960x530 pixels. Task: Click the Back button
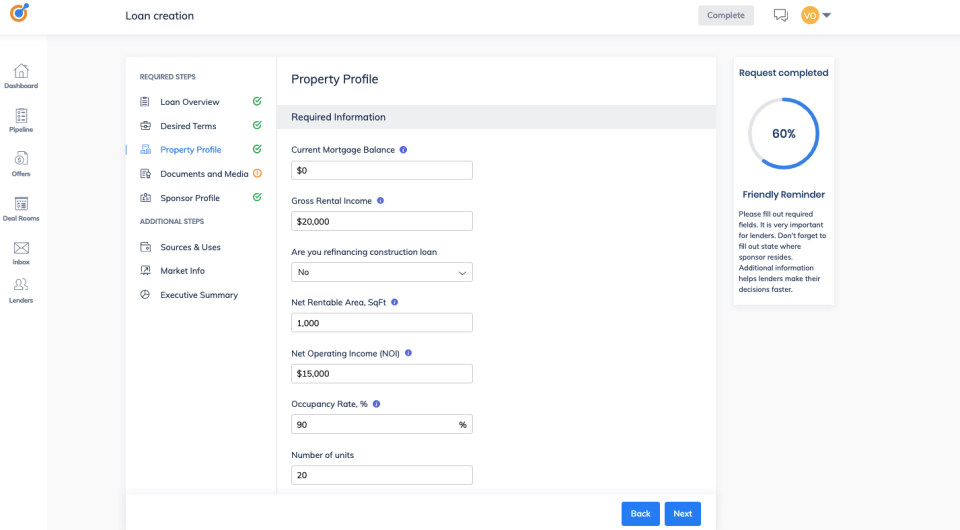point(640,513)
